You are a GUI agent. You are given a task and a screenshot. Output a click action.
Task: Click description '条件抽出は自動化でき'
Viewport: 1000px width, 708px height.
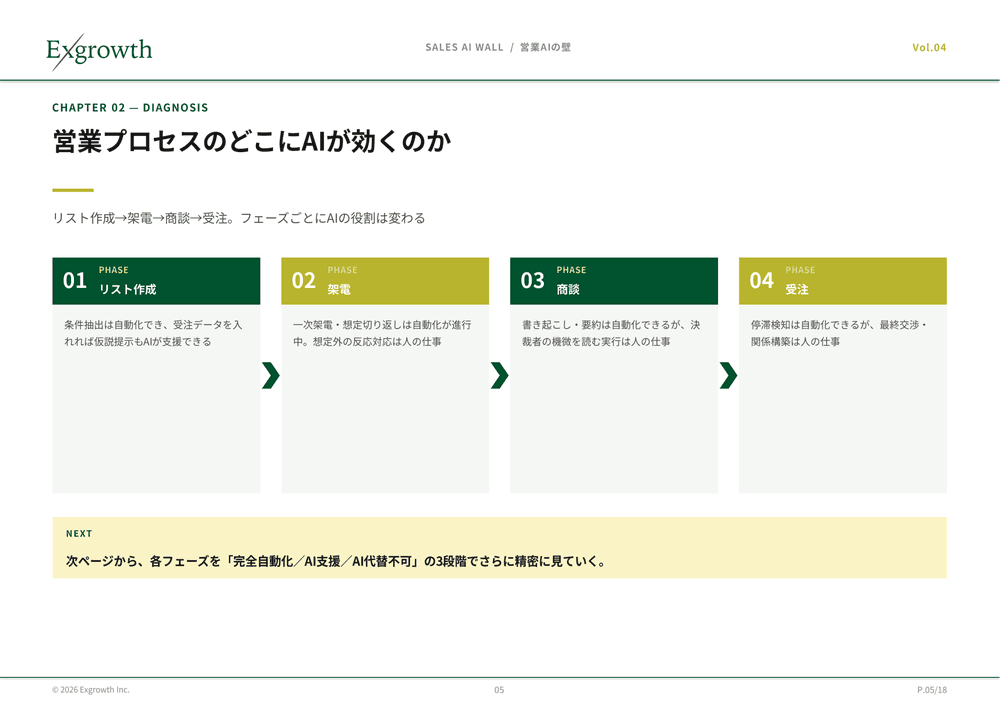click(153, 333)
